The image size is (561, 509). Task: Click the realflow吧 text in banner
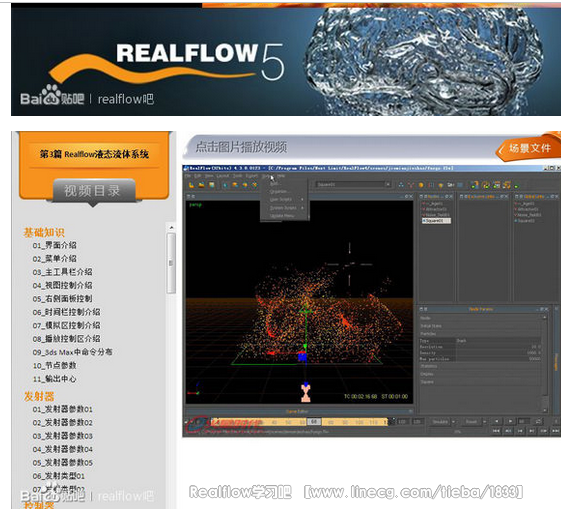click(126, 99)
